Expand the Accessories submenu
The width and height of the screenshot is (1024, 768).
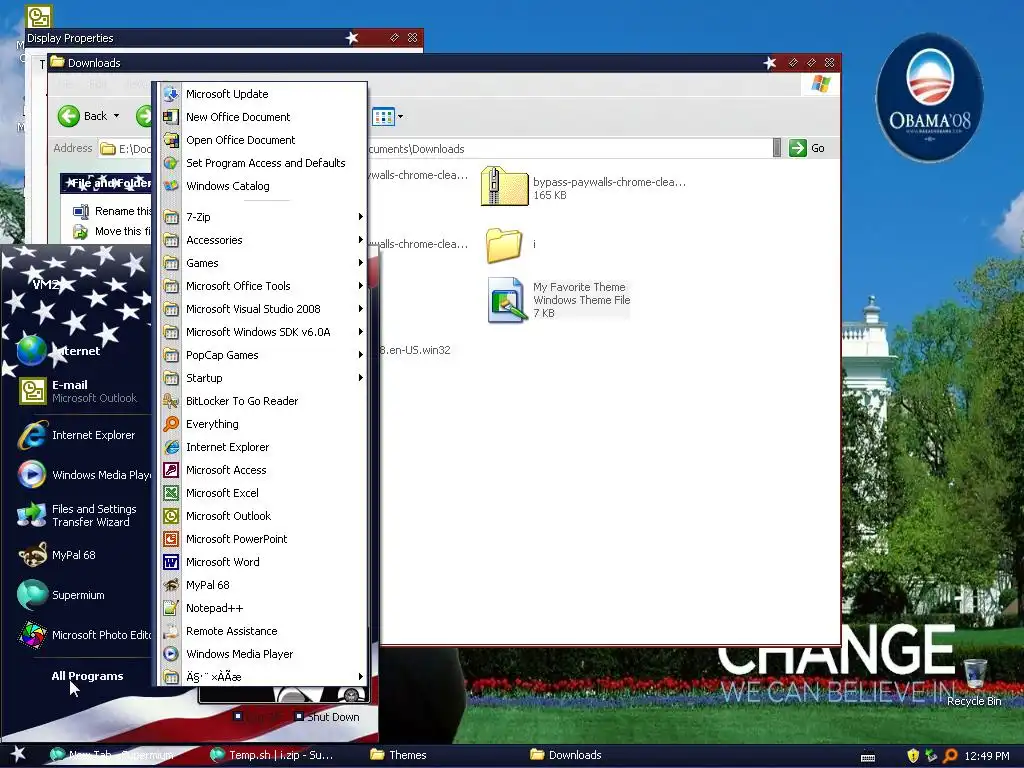[263, 240]
